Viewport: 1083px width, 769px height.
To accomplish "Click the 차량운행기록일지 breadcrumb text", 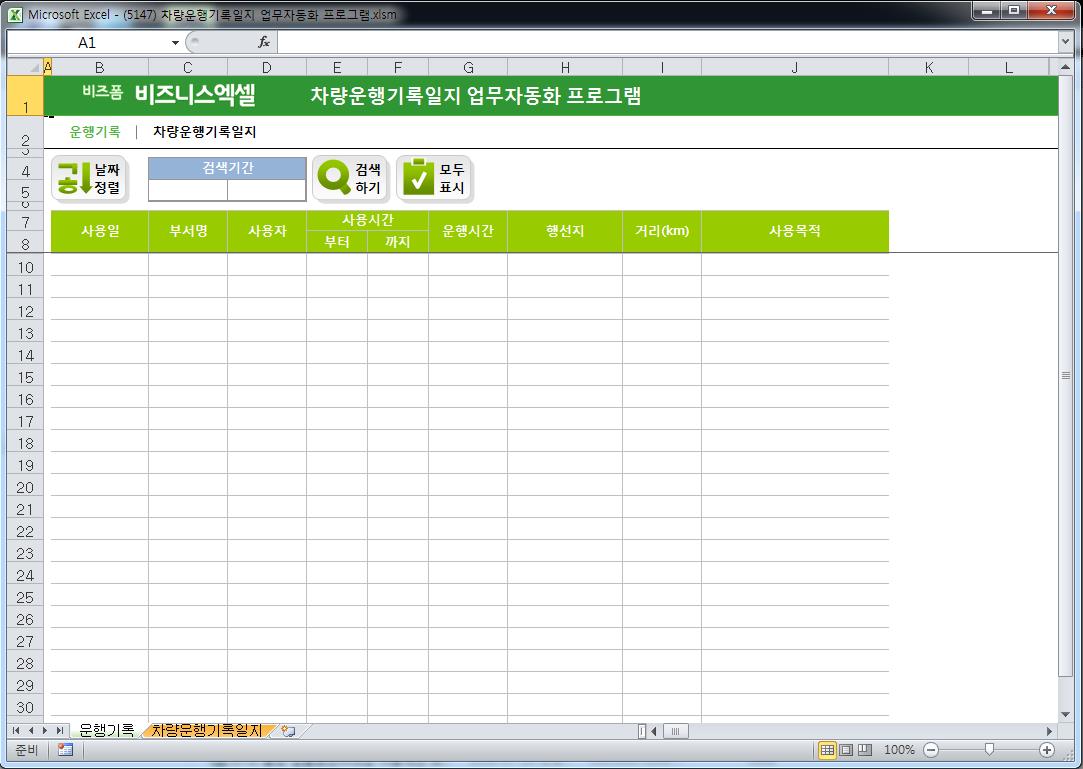I will [x=204, y=131].
